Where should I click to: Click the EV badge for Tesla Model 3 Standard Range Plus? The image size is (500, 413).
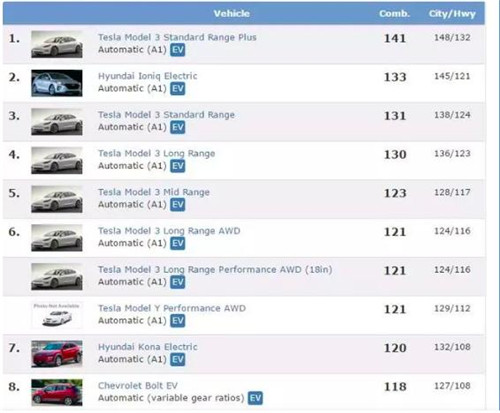(x=177, y=50)
